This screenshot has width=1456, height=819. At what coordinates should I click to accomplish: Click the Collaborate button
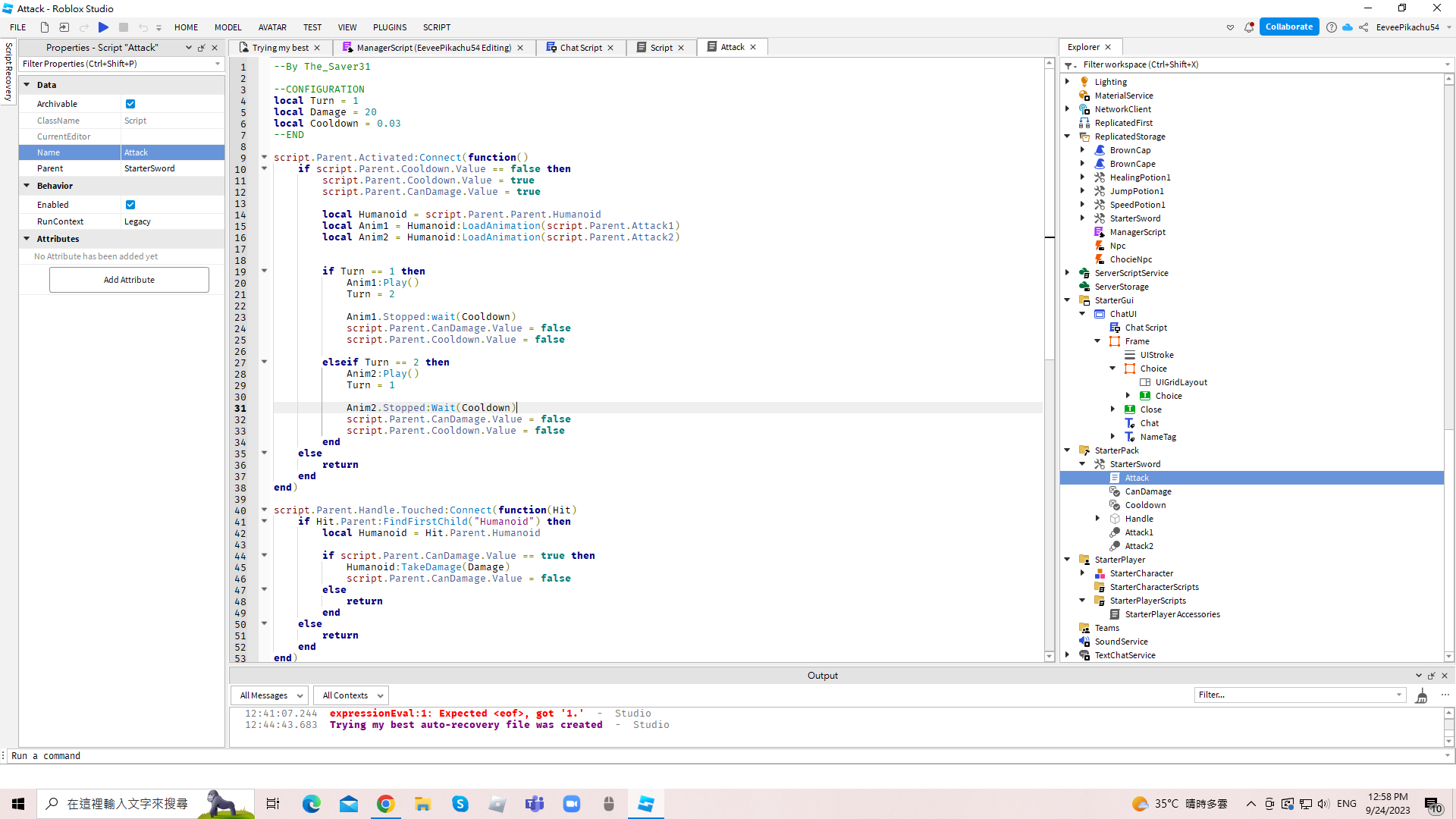click(1288, 27)
